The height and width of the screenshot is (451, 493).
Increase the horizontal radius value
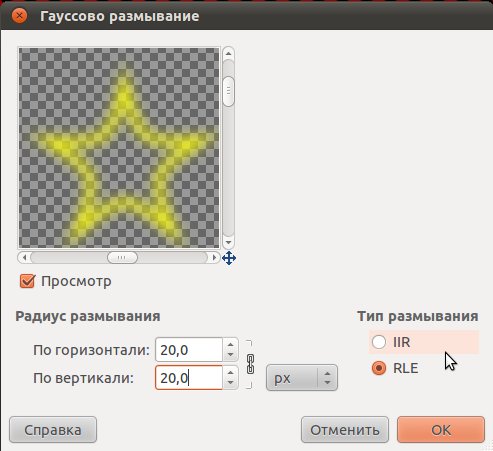[x=230, y=344]
